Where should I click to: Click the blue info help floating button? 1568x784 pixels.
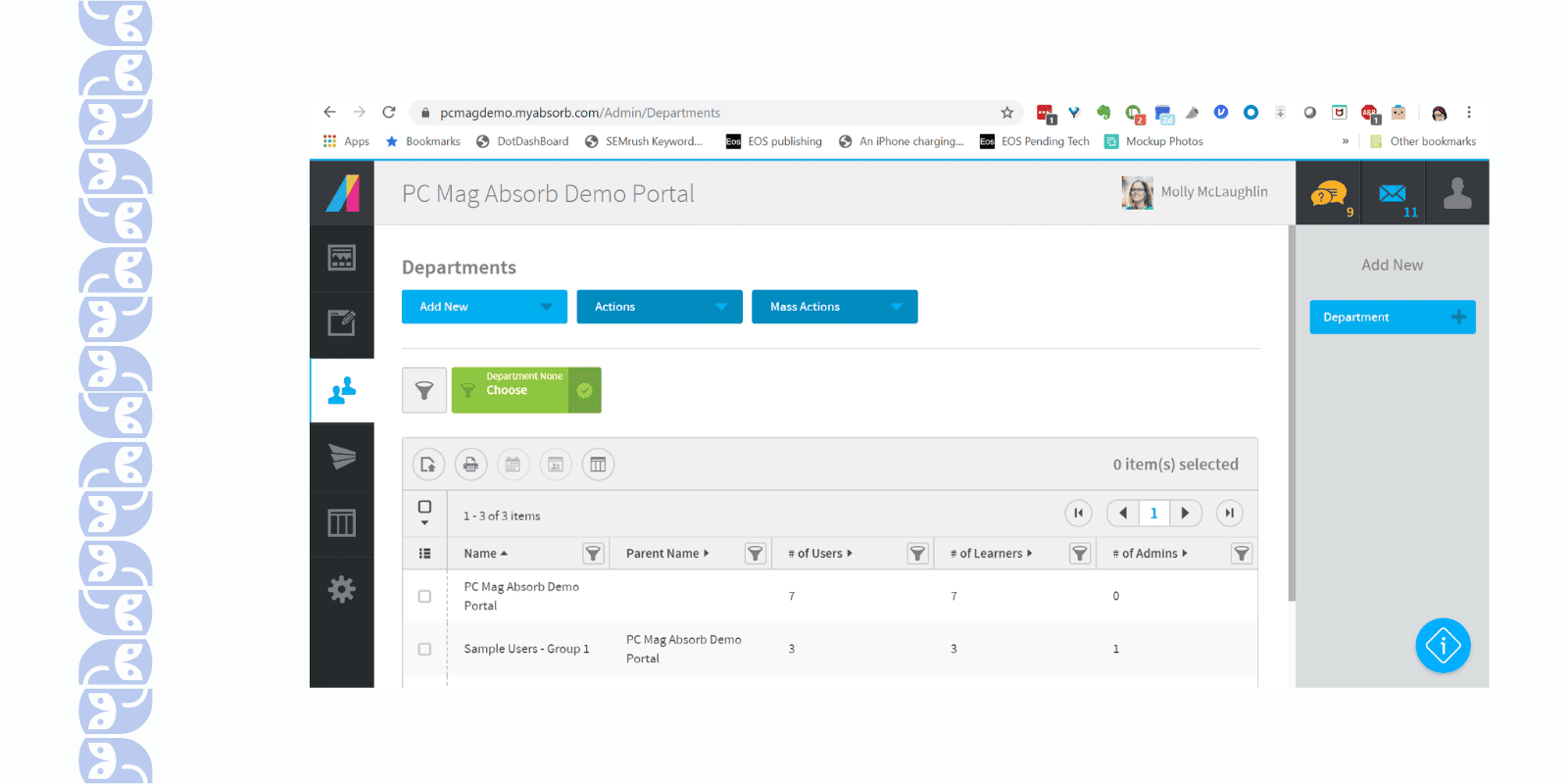tap(1443, 646)
